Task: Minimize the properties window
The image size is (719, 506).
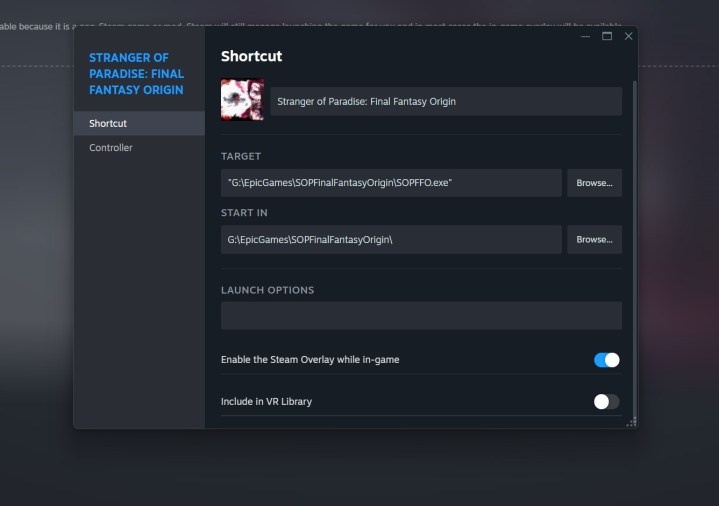Action: pos(586,36)
